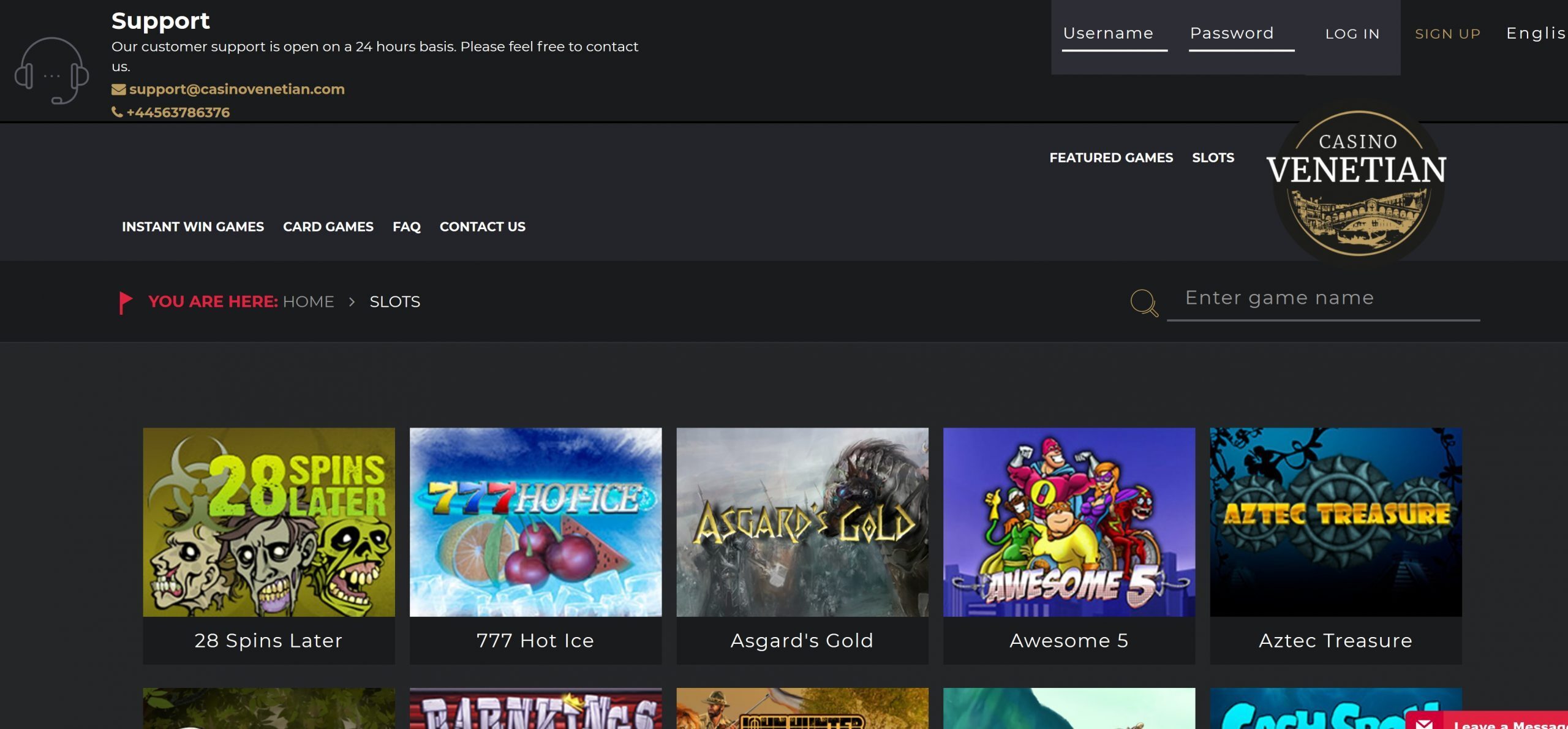This screenshot has width=1568, height=729.
Task: Click the 28 Spins Later title
Action: pyautogui.click(x=268, y=641)
